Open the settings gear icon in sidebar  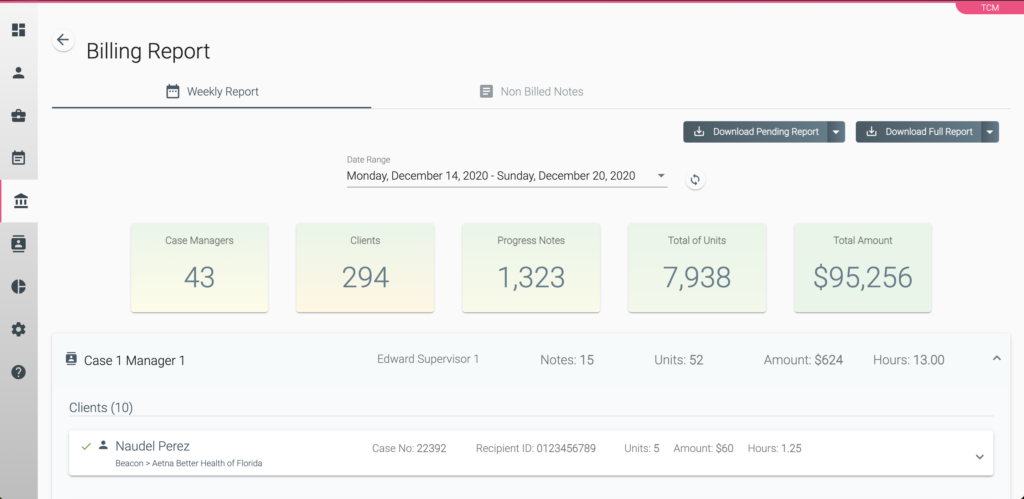coord(19,330)
